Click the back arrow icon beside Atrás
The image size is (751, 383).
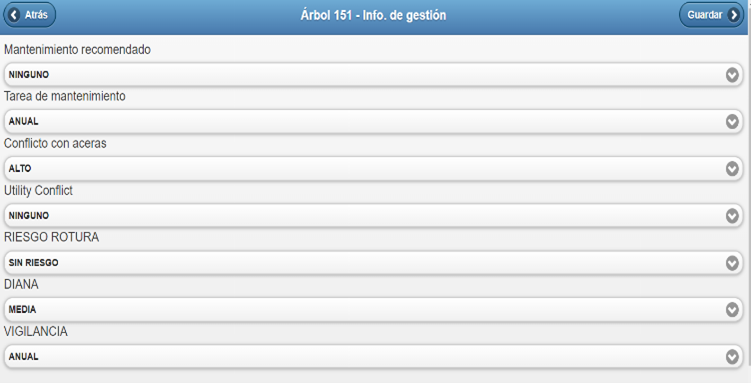click(x=14, y=15)
